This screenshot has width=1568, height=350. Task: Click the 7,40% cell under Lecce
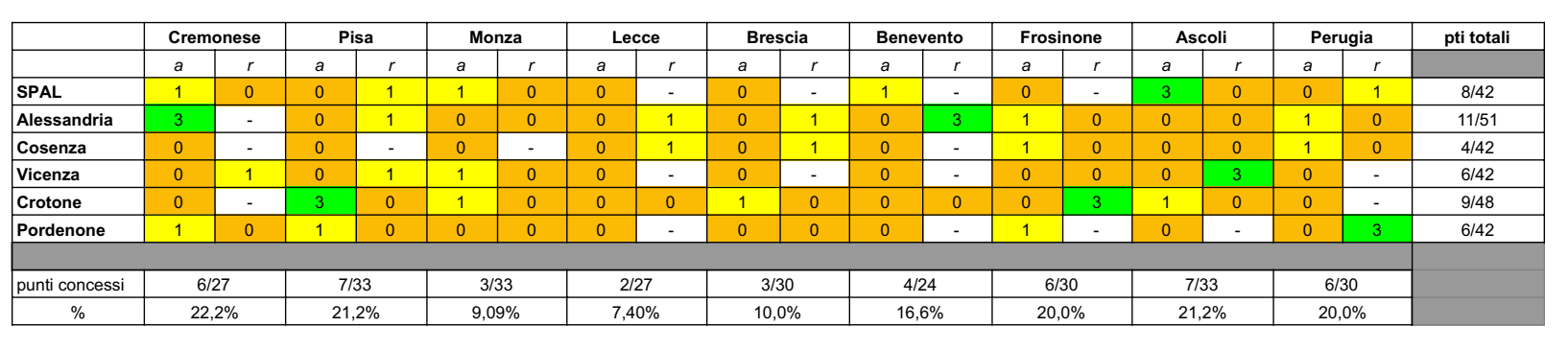coord(635,313)
